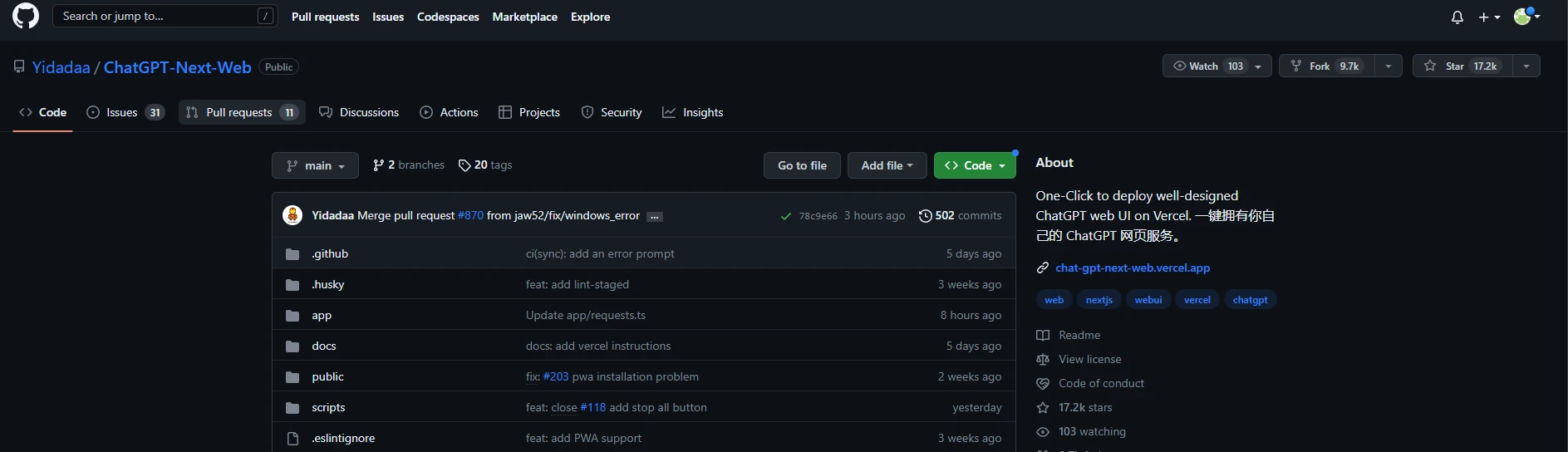The width and height of the screenshot is (1568, 452).
Task: Open View license in About
Action: tap(1079, 359)
